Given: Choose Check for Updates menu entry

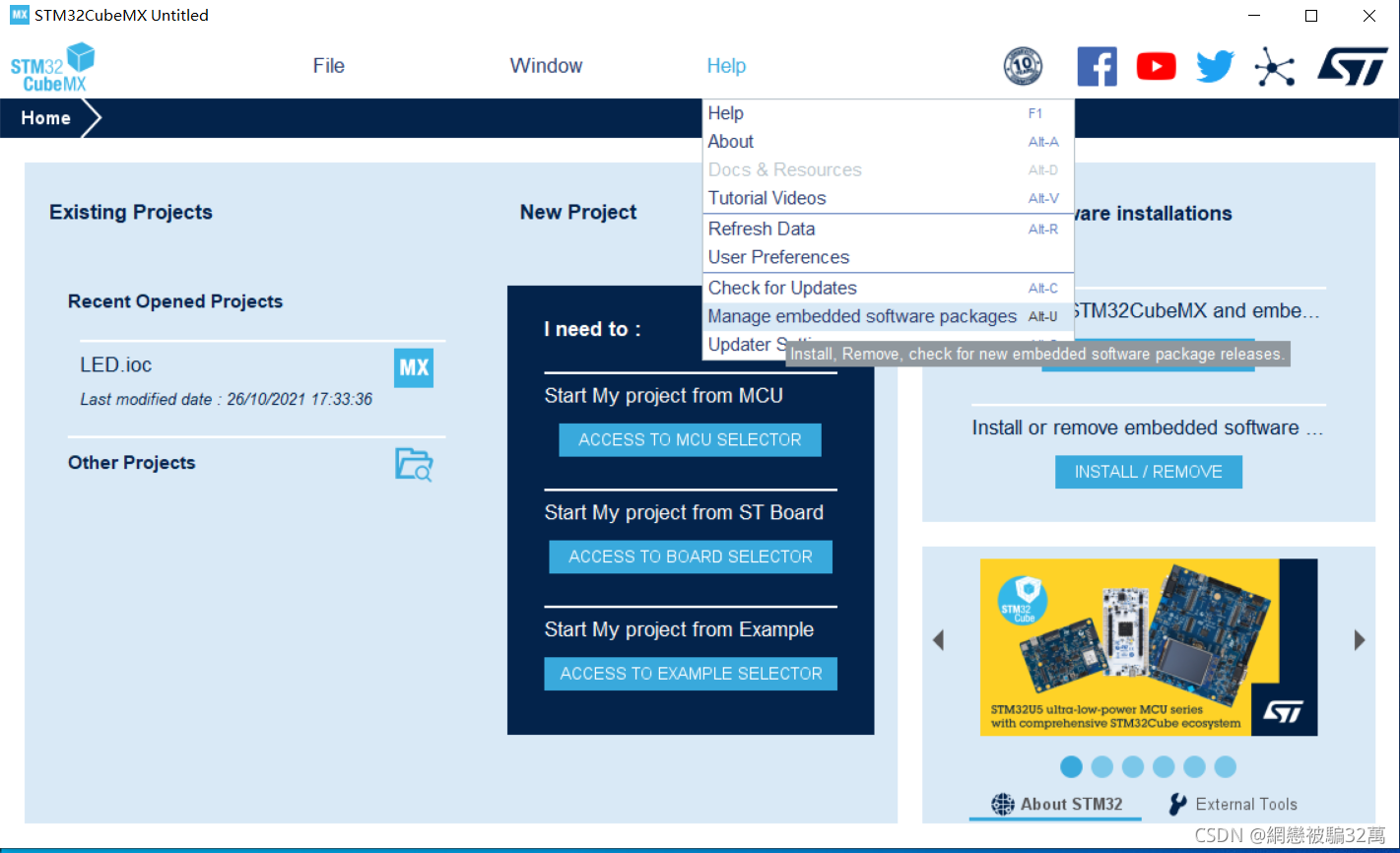Looking at the screenshot, I should 888,288.
